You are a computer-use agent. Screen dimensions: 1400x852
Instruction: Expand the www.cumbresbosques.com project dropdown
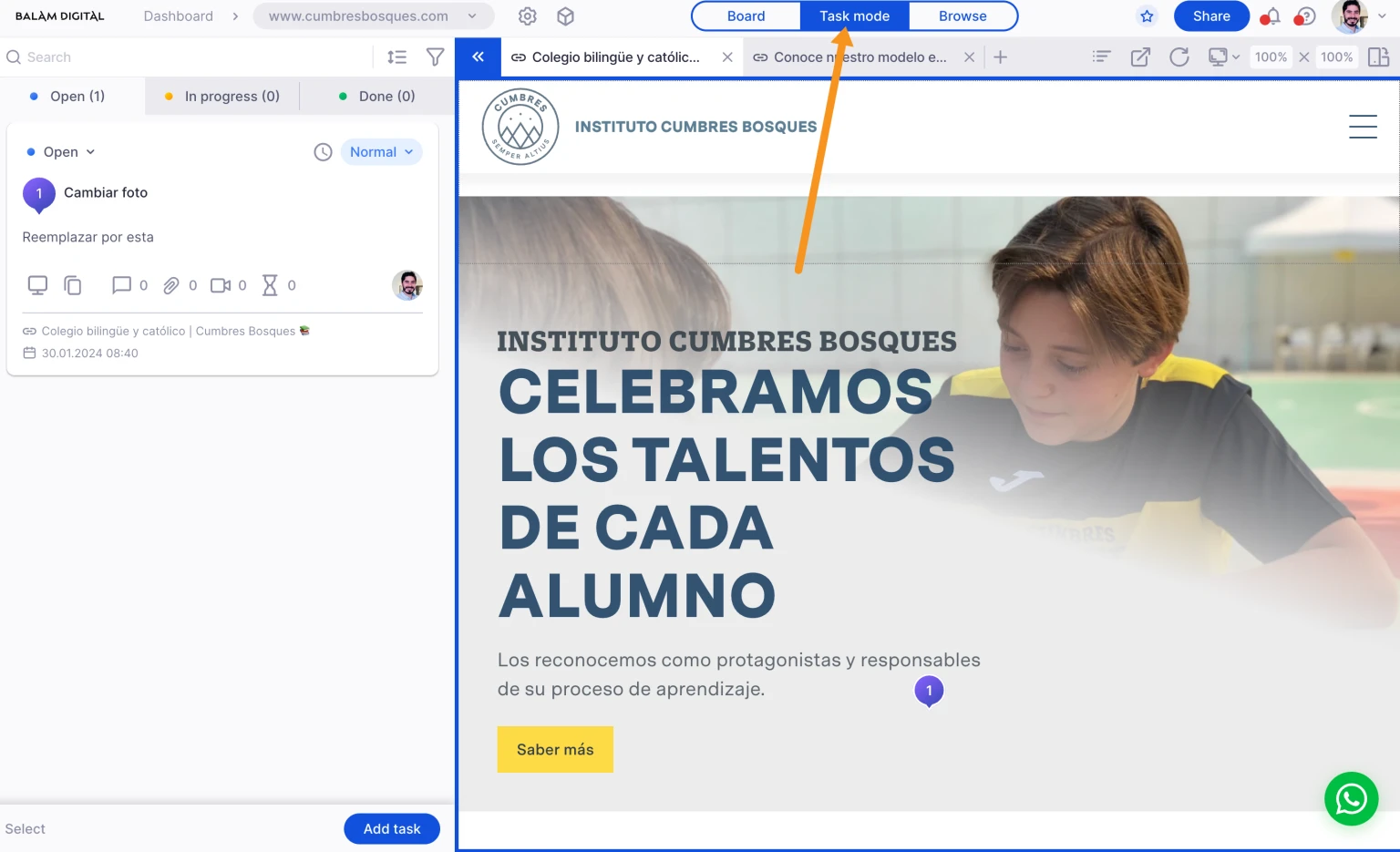373,16
